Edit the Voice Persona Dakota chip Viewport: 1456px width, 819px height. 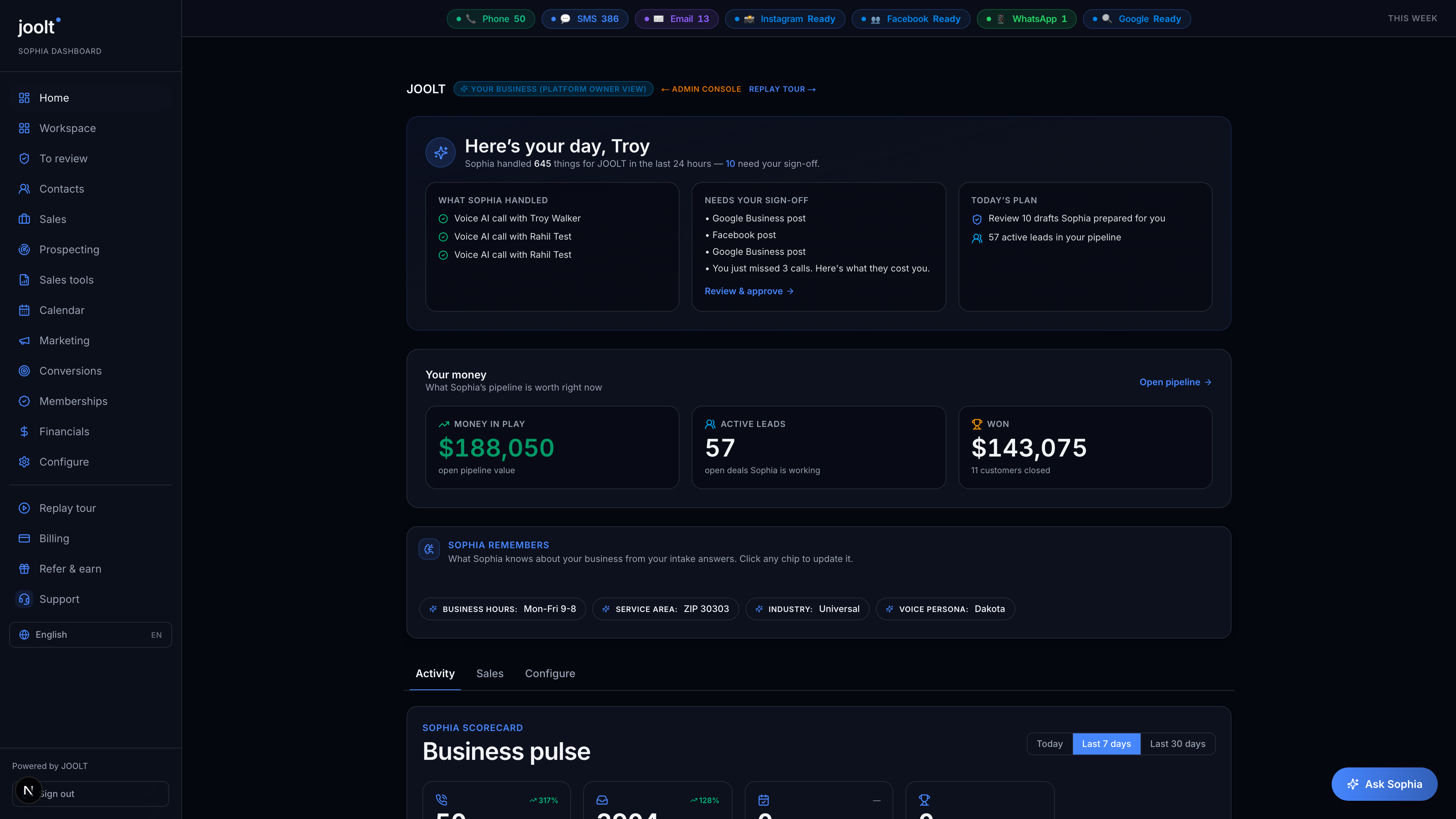945,609
